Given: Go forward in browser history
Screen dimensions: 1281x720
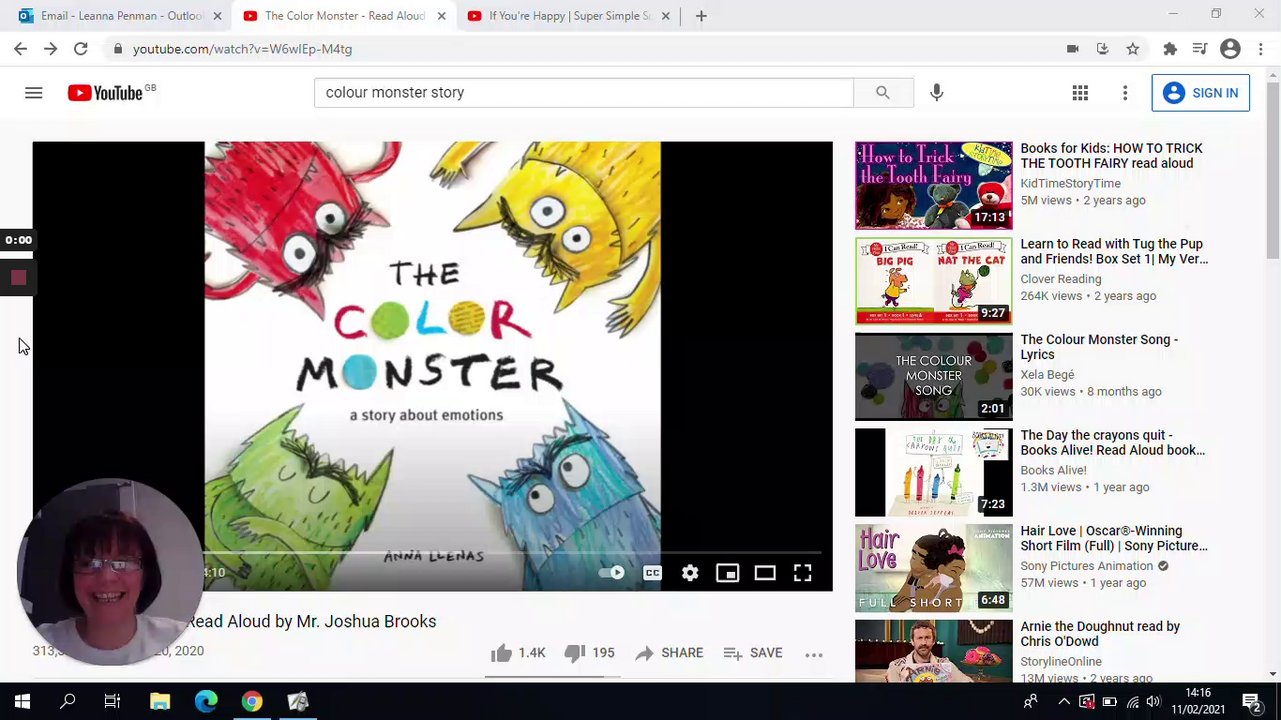Looking at the screenshot, I should (x=50, y=48).
